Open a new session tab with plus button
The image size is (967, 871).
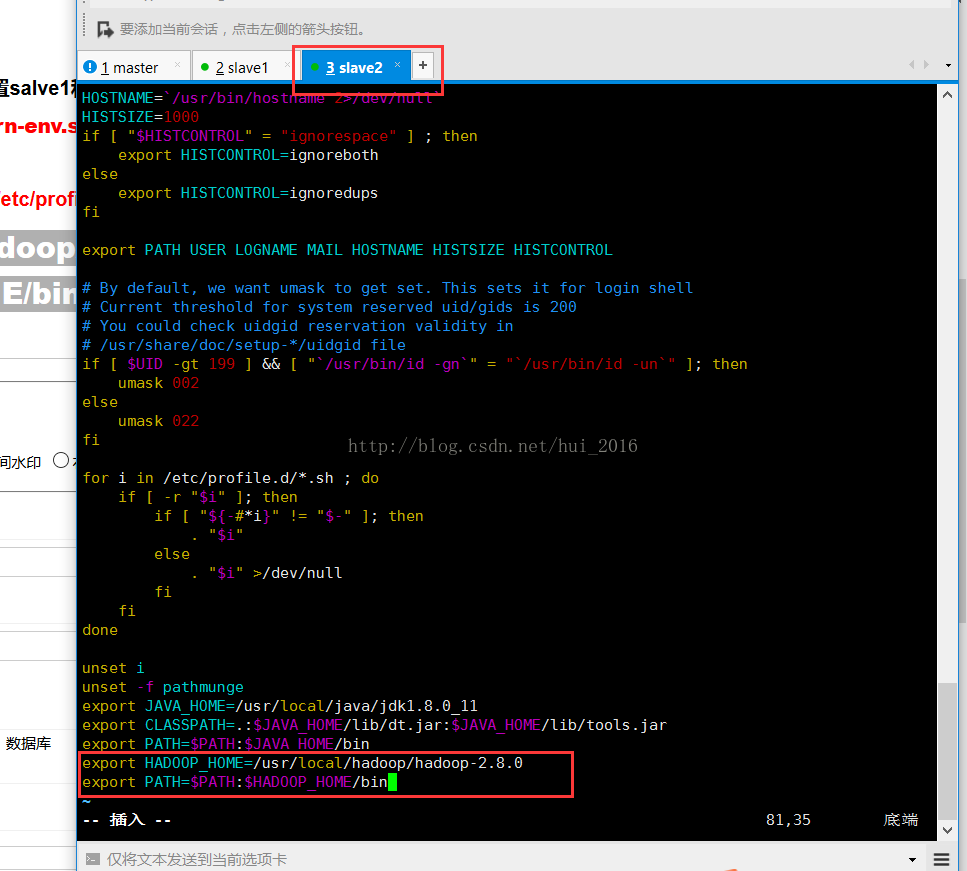(423, 66)
